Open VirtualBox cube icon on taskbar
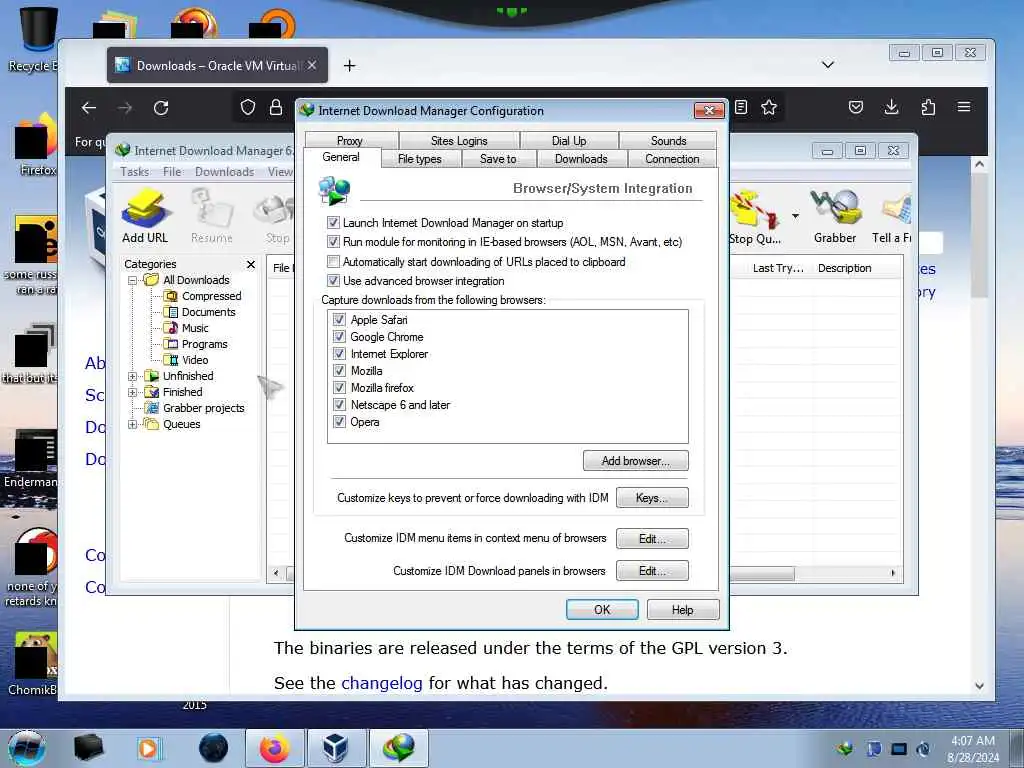The image size is (1024, 768). point(336,748)
